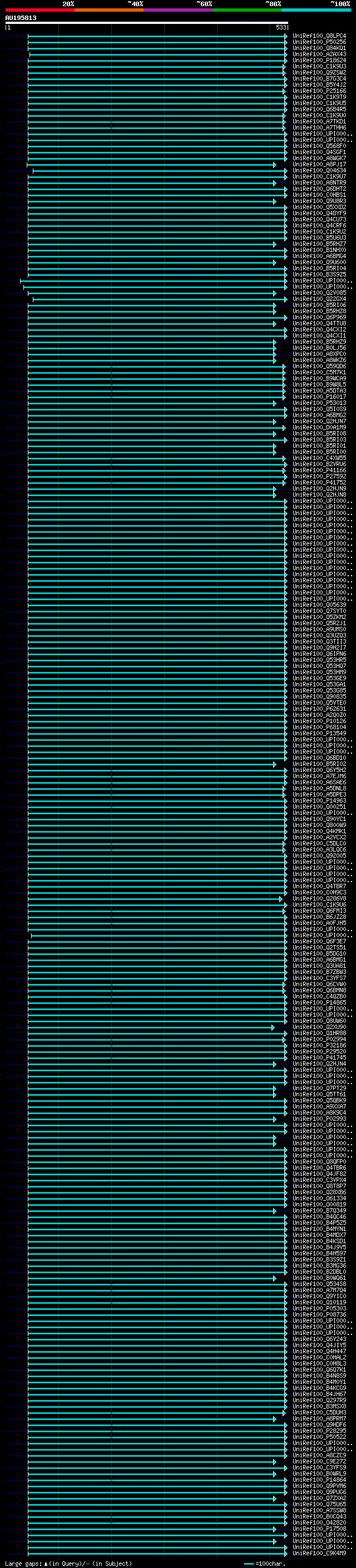Screen dimensions: 356x1568
Task: Open hit UniRef100_Q84K01
Action: point(319,48)
